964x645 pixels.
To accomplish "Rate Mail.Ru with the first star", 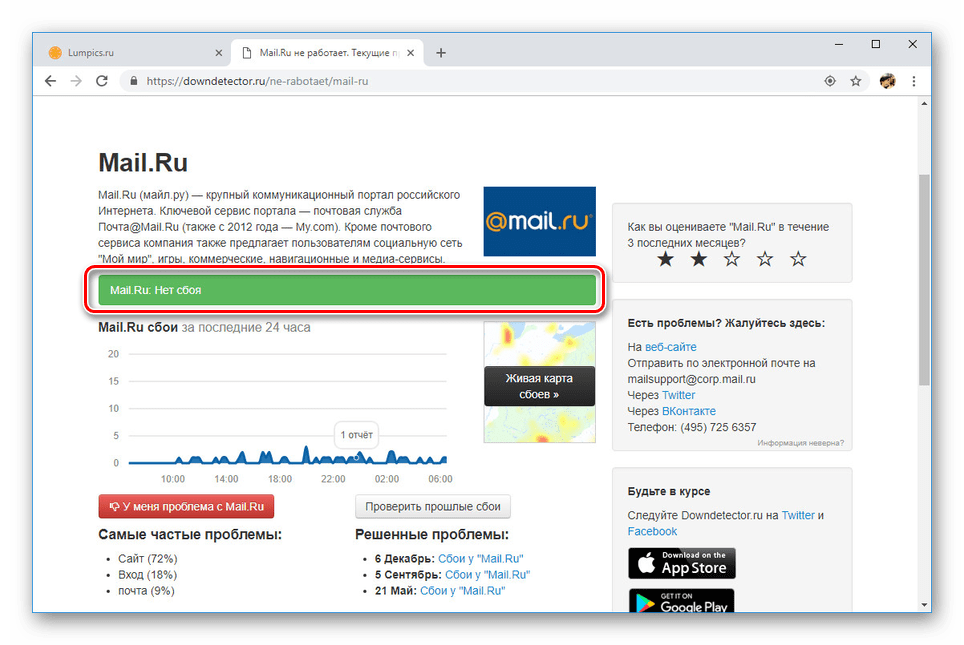I will [665, 259].
